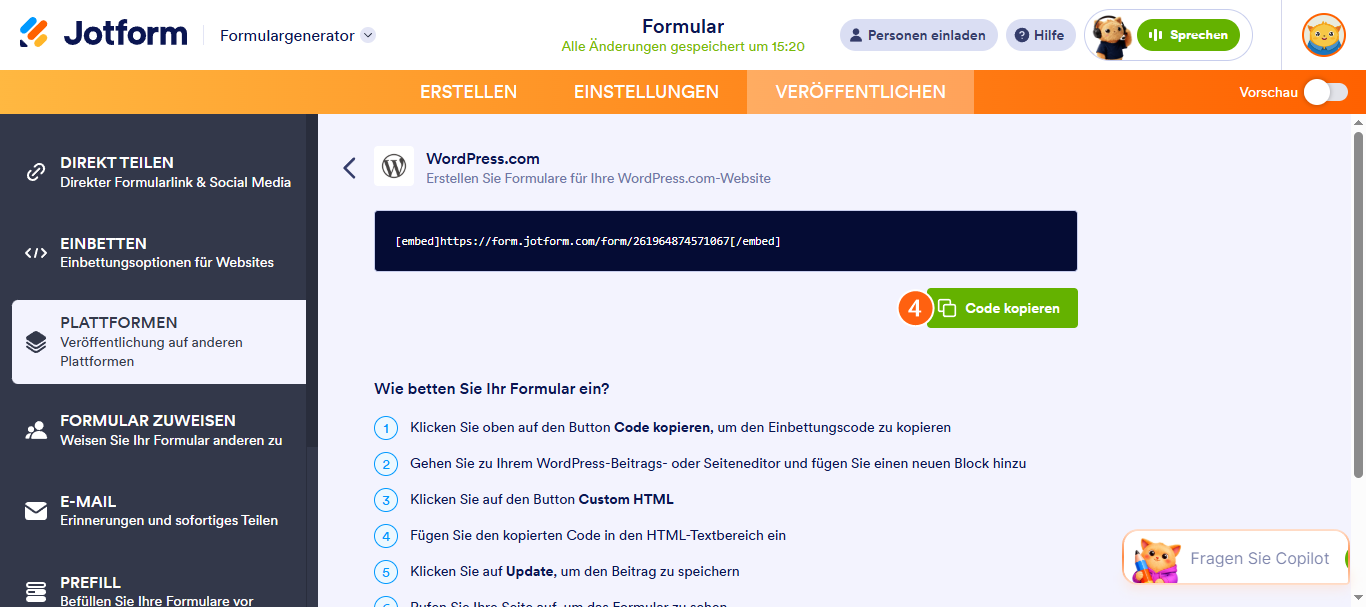Screen dimensions: 1366x607
Task: Click the WordPress.com heading
Action: 483,158
